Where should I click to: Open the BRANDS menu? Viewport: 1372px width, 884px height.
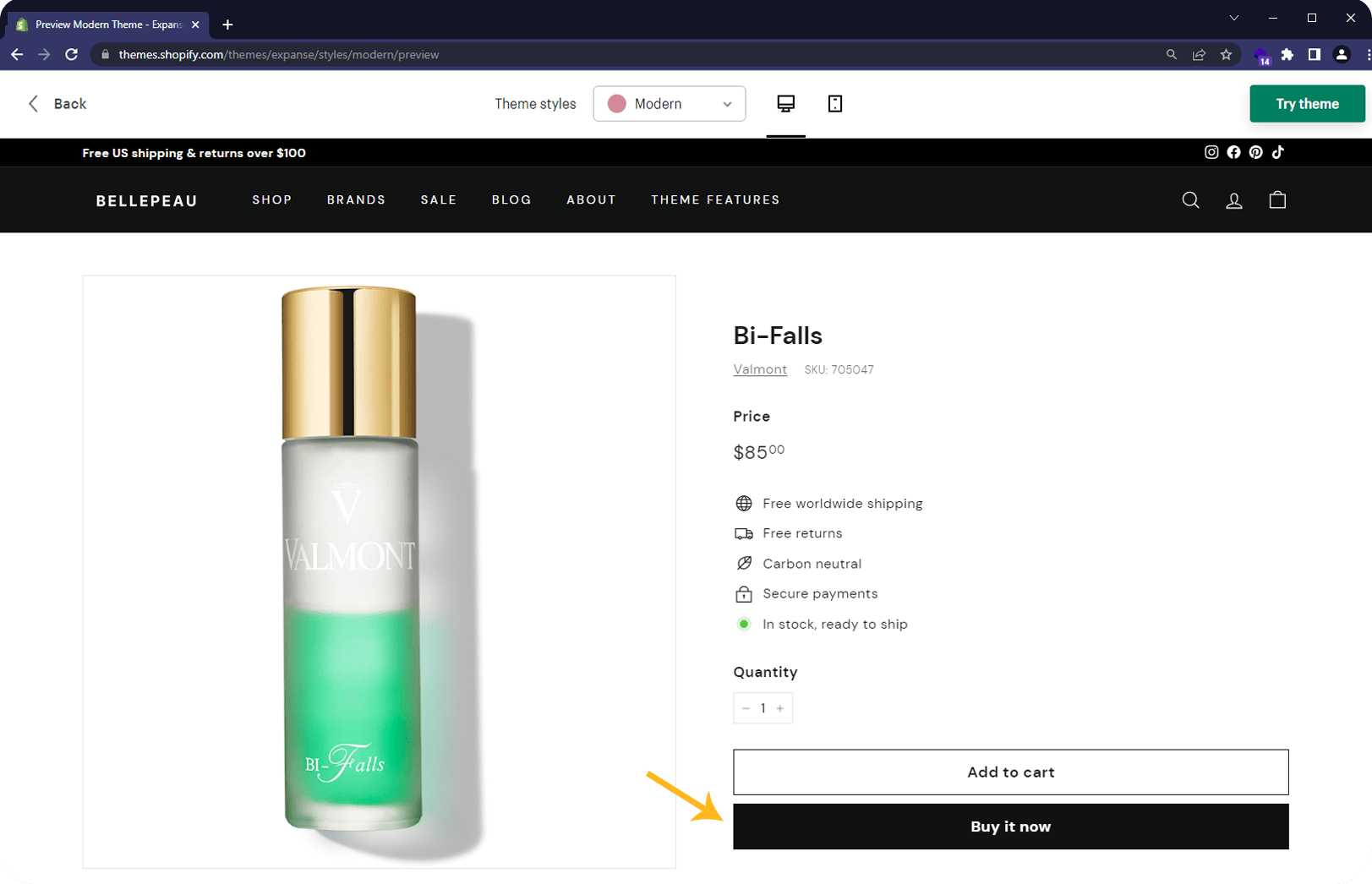click(x=356, y=200)
